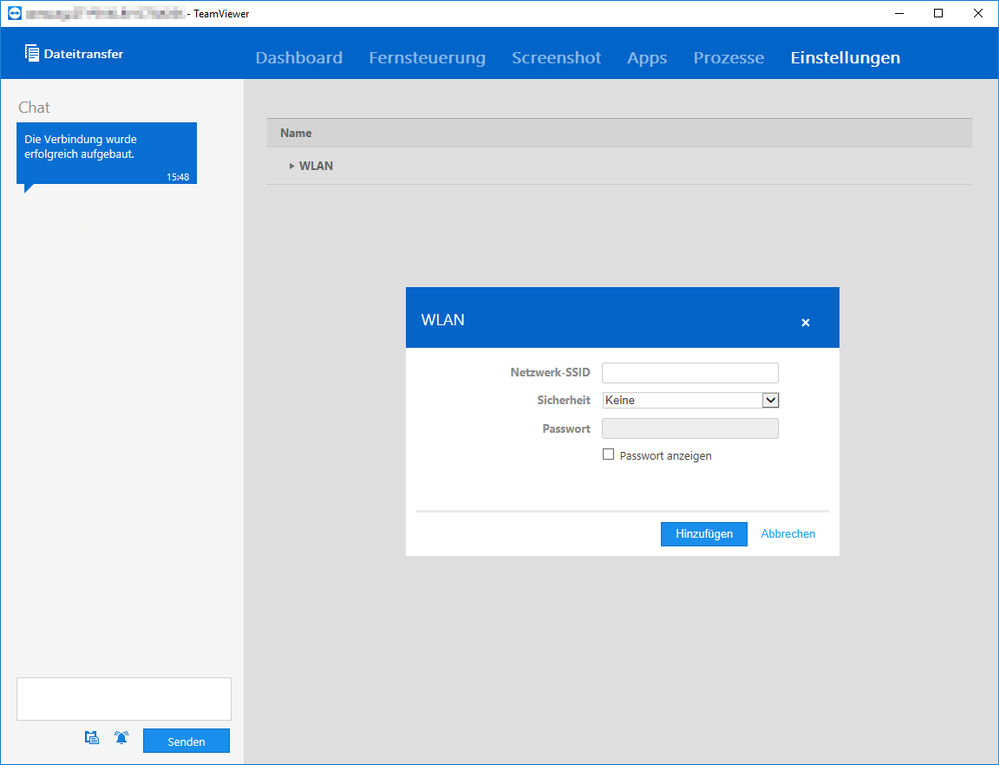Screen dimensions: 999x765
Task: Open the Sicherheit dropdown showing Keine
Action: tap(690, 400)
